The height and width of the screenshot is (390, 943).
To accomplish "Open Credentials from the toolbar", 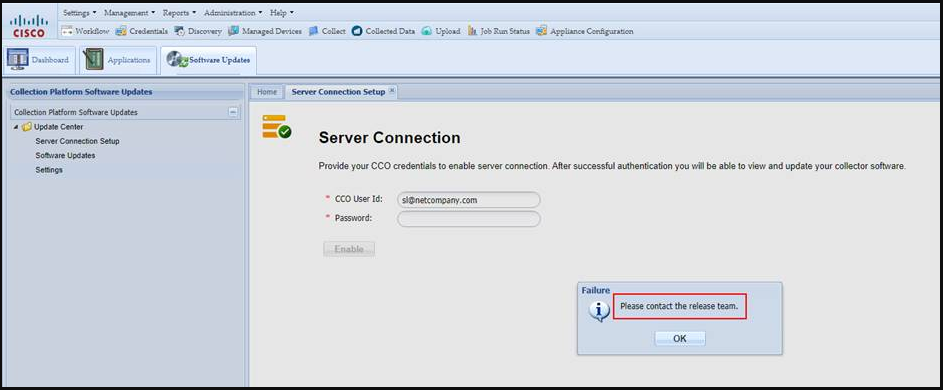I will 142,31.
